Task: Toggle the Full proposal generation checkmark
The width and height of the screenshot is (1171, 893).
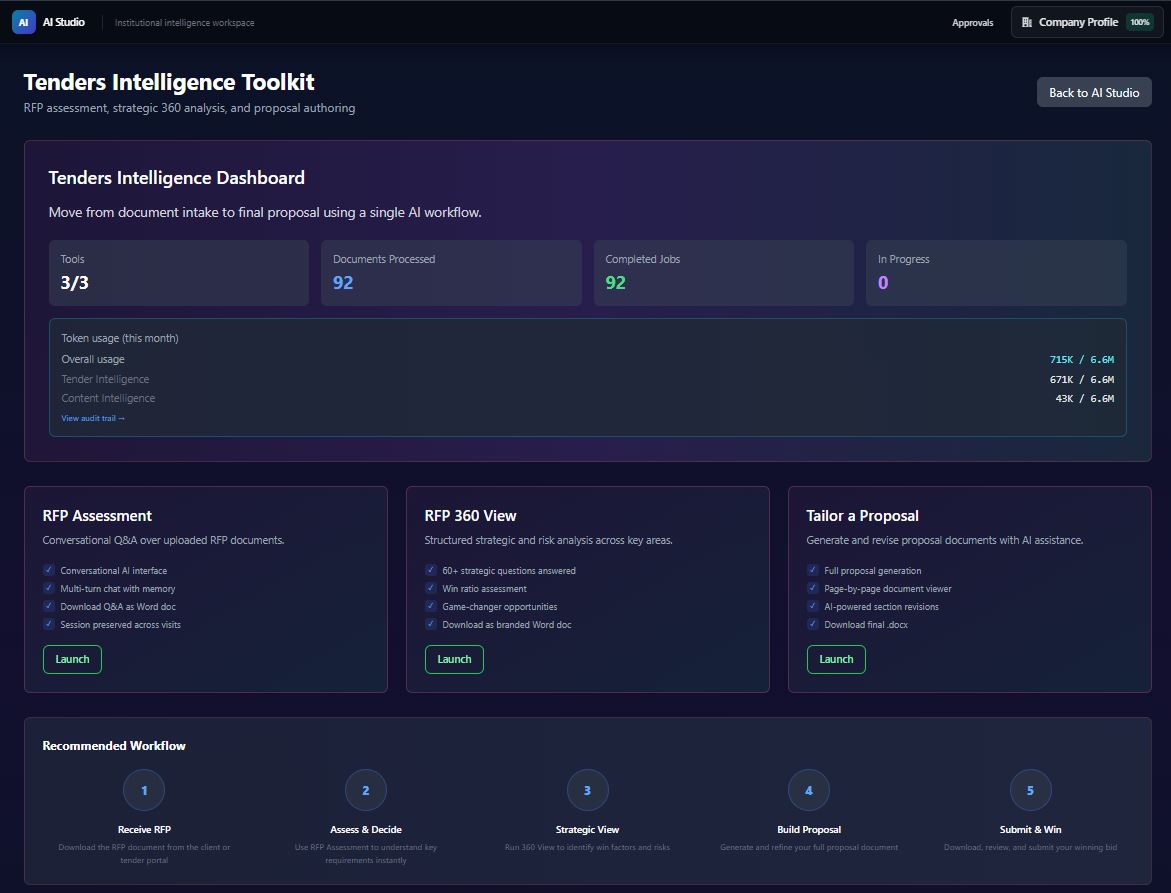Action: coord(813,570)
